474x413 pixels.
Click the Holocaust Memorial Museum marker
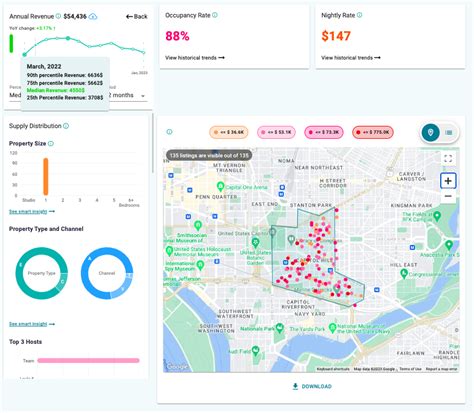[x=169, y=250]
